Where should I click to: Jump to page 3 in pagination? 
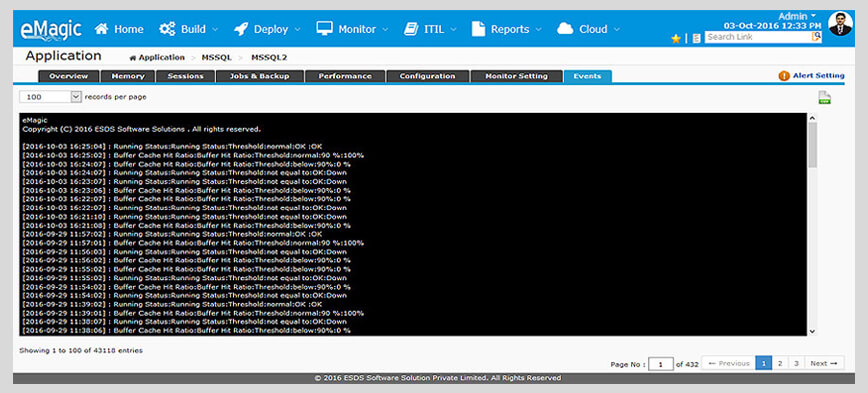(796, 363)
